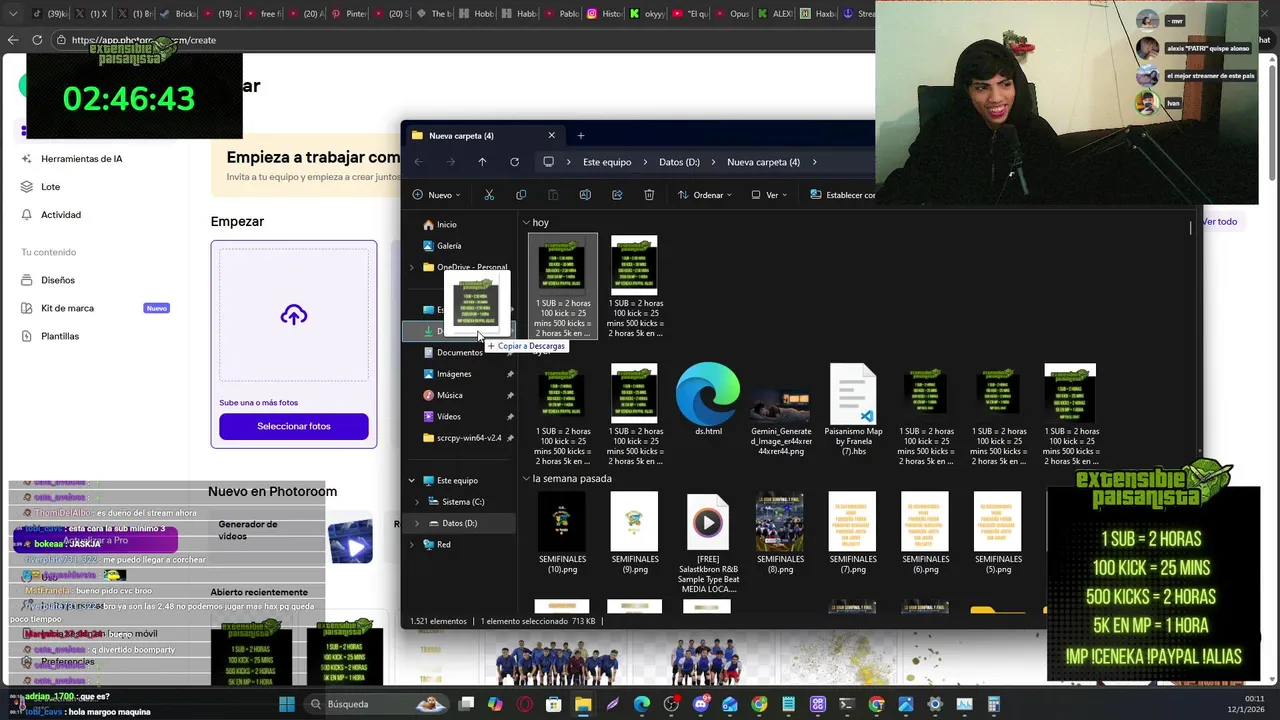The image size is (1280, 720).
Task: Open Diseños in Photoroom sidebar
Action: [58, 280]
